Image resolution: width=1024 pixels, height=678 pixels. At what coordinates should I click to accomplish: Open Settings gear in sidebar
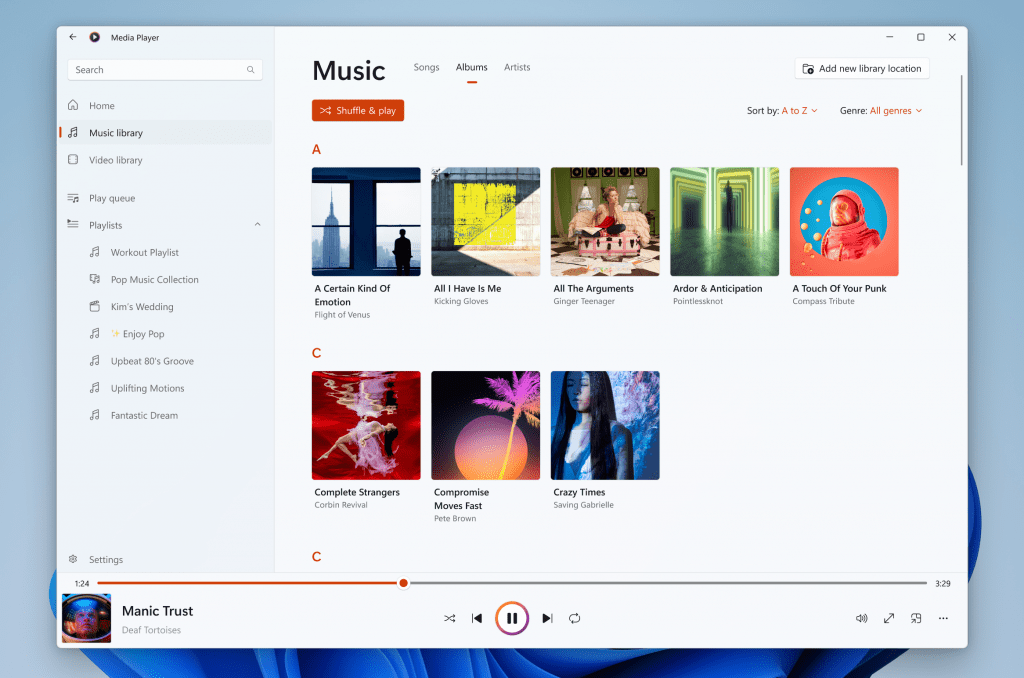pos(73,559)
